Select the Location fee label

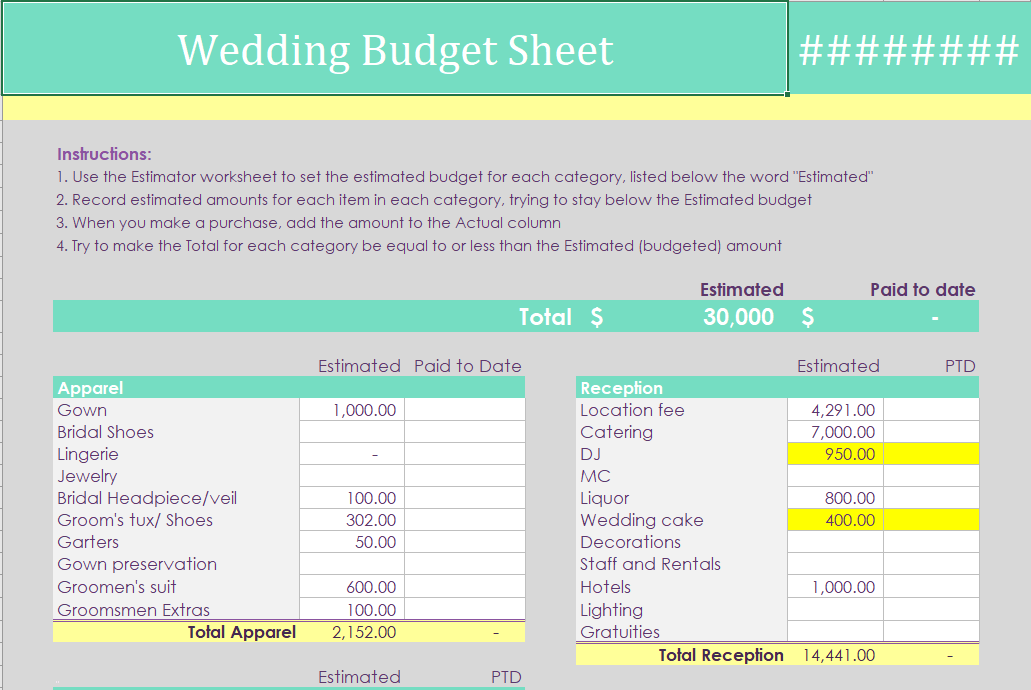coord(632,410)
